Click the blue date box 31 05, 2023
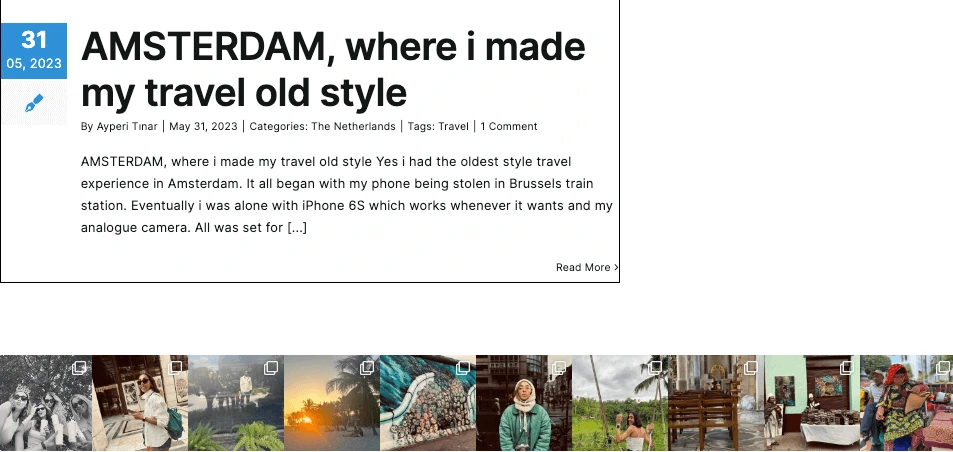953x452 pixels. tap(33, 51)
